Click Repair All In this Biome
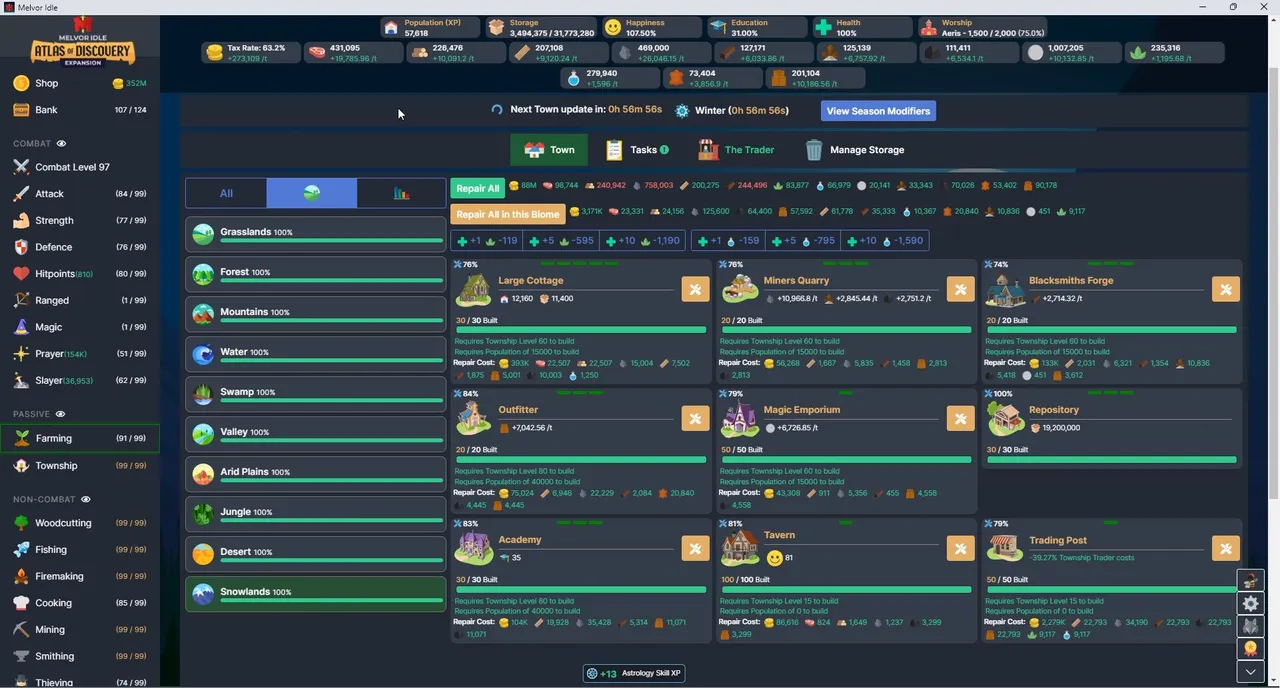1280x688 pixels. (508, 214)
